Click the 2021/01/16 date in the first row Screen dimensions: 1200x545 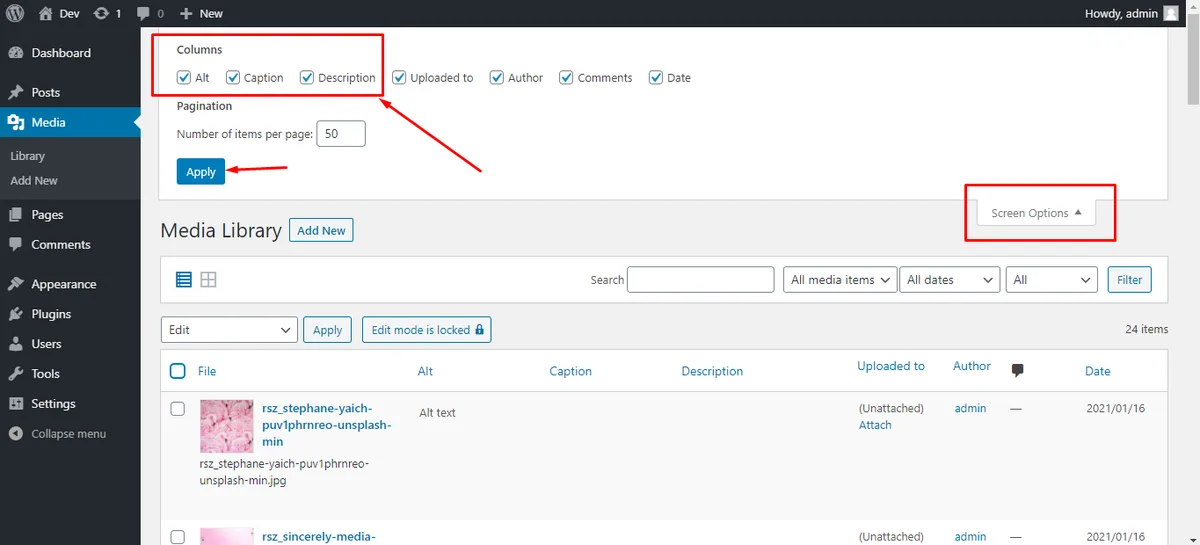tap(1116, 408)
